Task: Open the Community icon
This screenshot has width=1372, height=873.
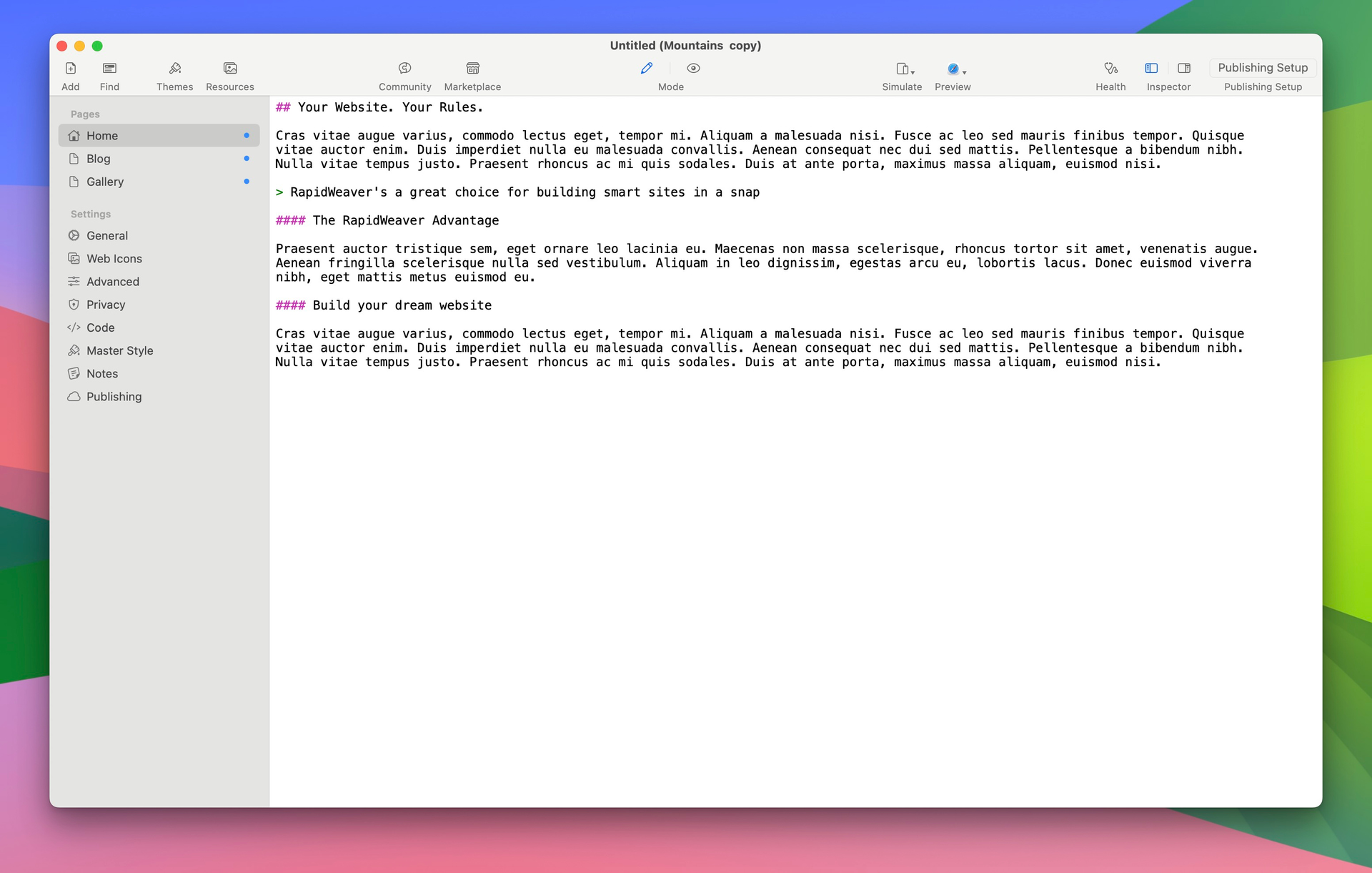Action: tap(404, 69)
